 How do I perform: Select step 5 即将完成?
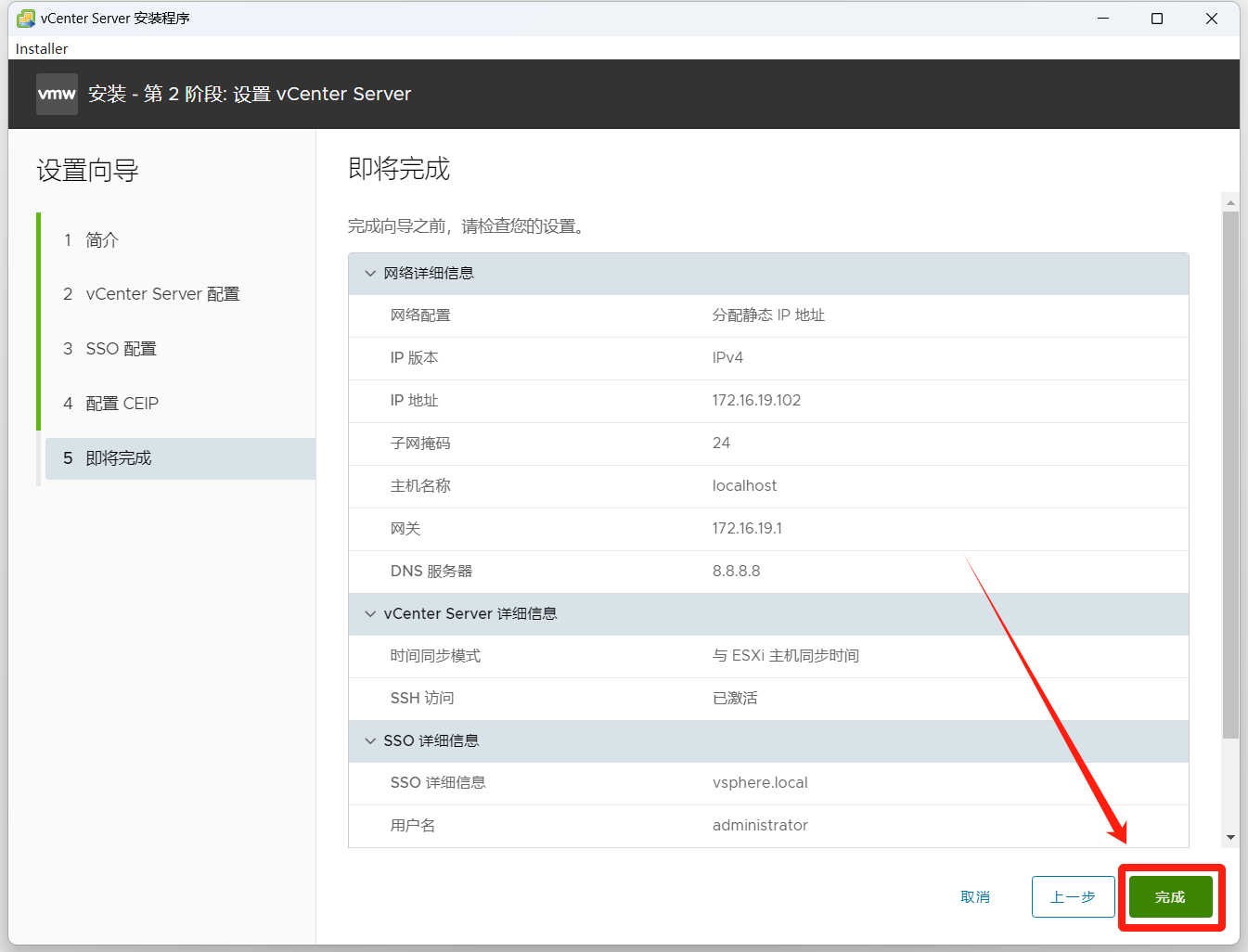(x=118, y=458)
